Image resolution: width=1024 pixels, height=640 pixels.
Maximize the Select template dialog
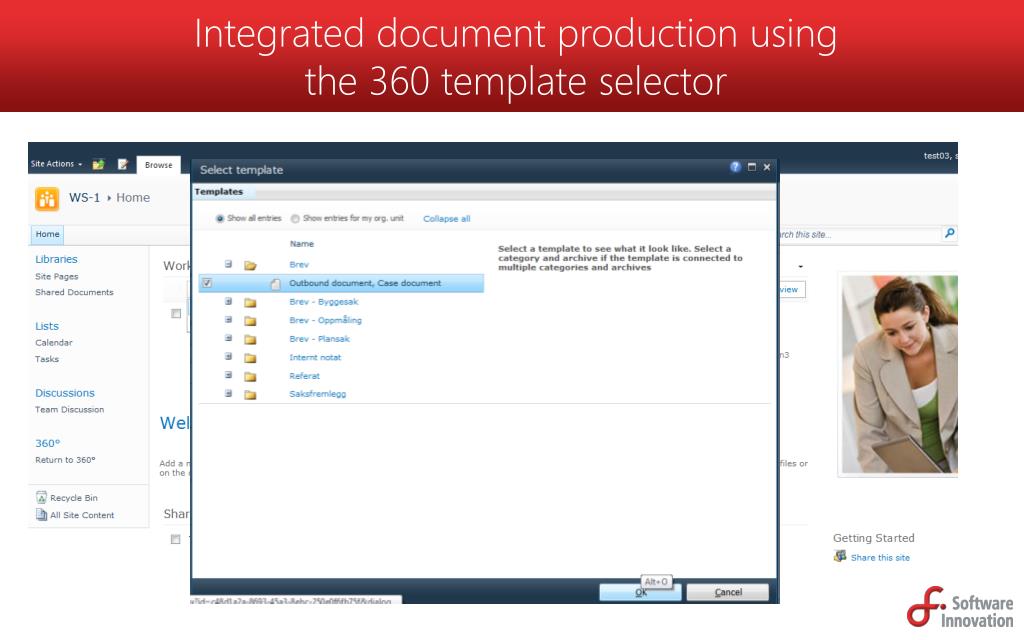[752, 167]
